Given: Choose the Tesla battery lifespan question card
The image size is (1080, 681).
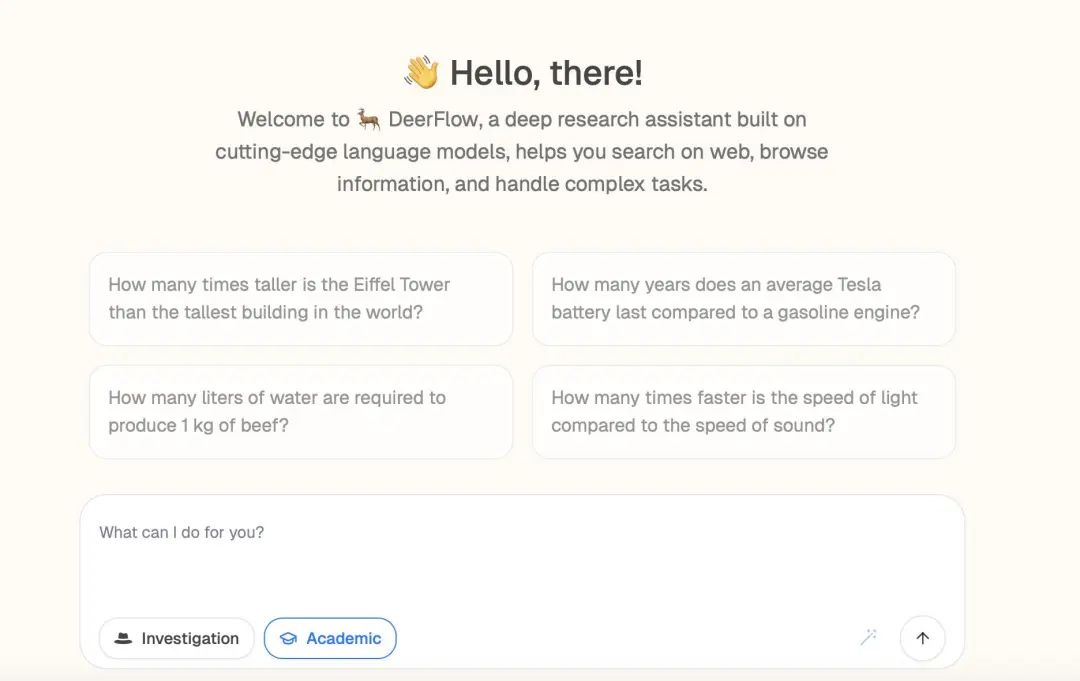Looking at the screenshot, I should [x=744, y=299].
